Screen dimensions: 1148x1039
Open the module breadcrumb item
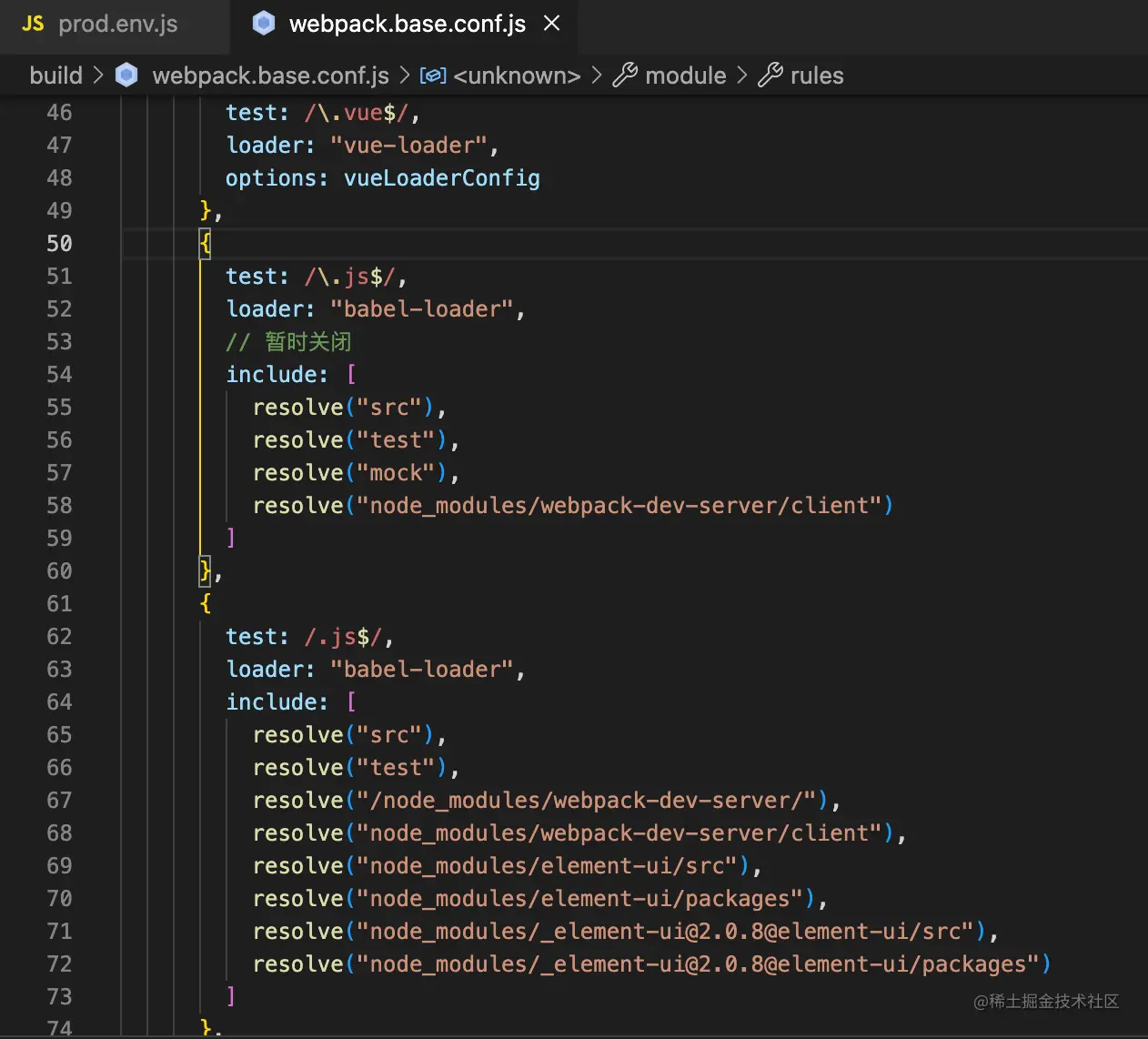[685, 76]
